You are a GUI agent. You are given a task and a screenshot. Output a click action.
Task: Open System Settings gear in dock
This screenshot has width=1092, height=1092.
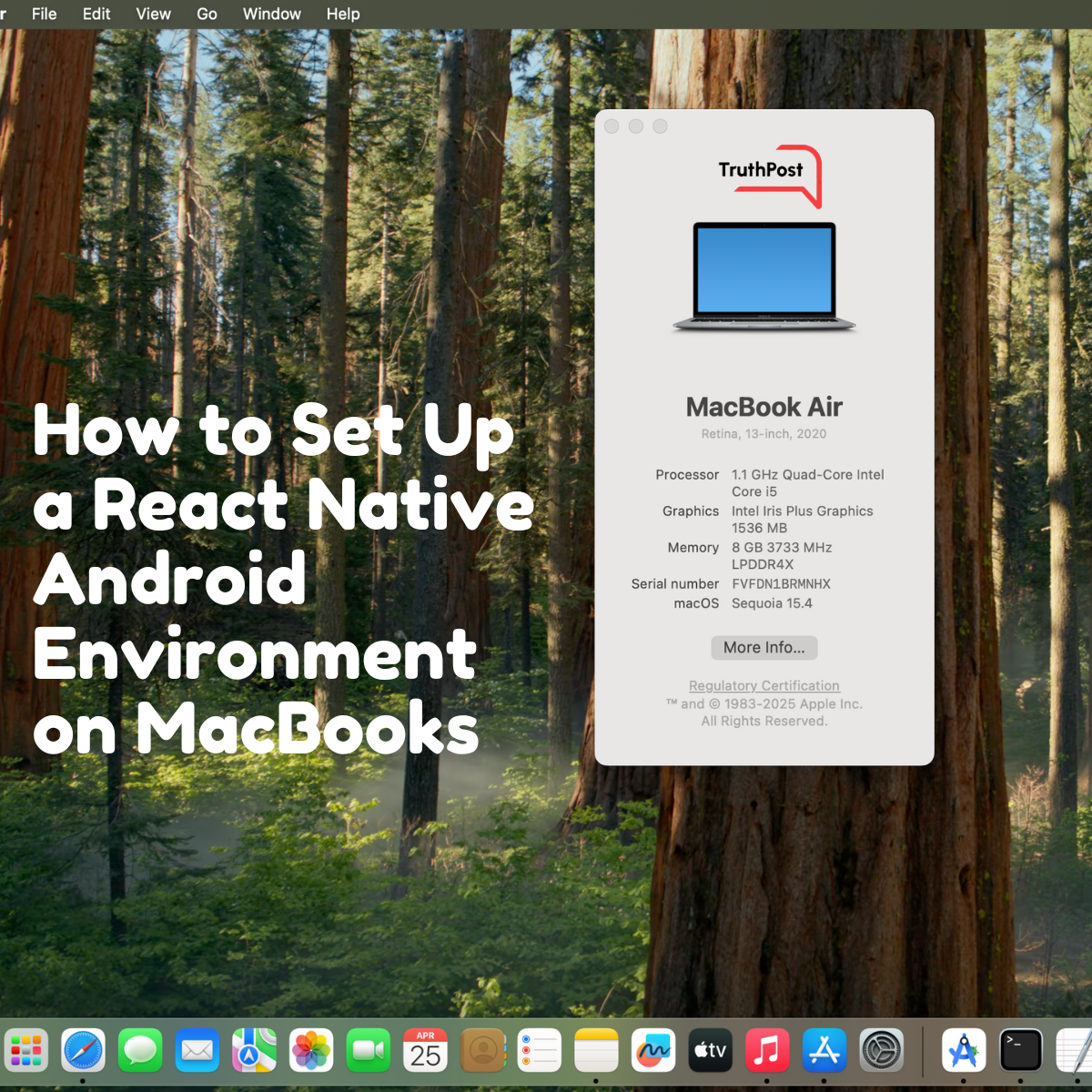(882, 1051)
